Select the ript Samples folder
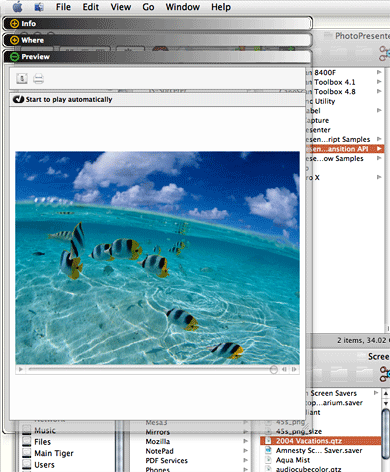The height and width of the screenshot is (472, 390). [338, 139]
